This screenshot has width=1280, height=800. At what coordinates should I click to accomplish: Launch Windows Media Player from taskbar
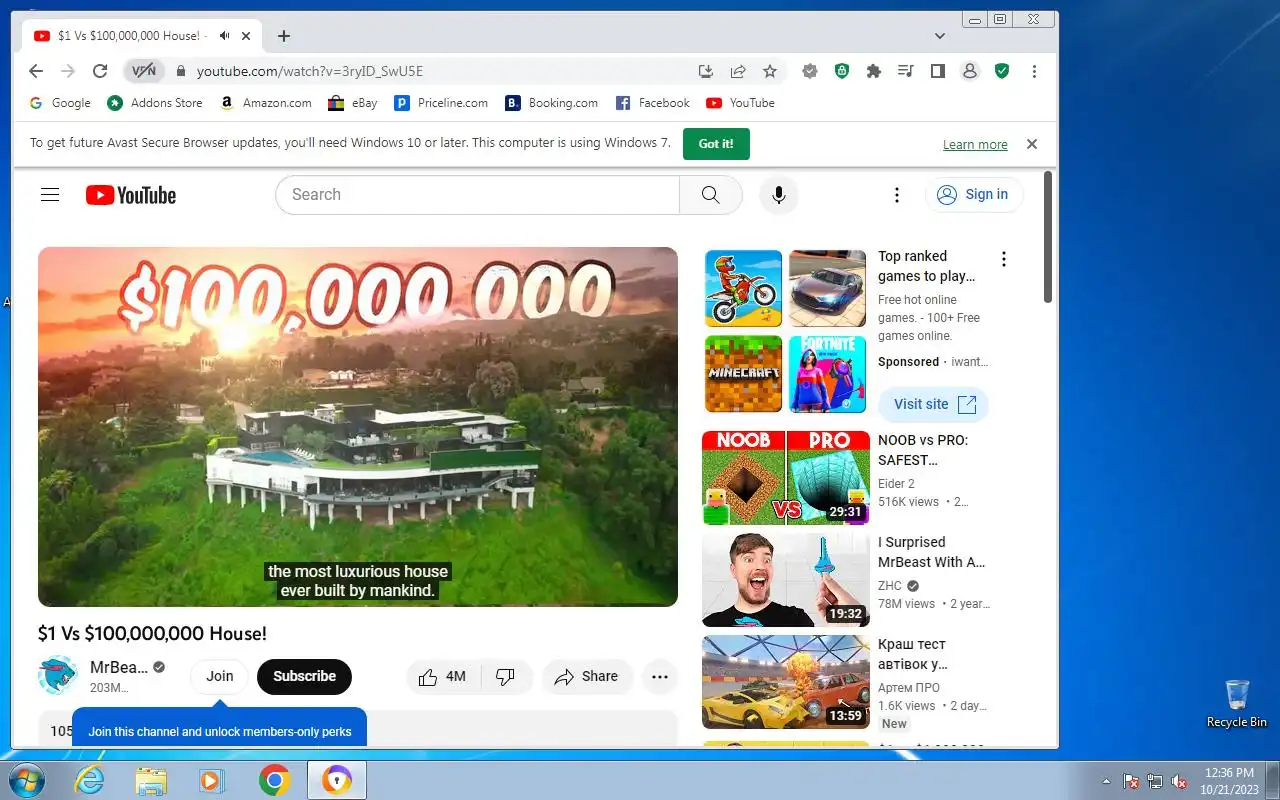tap(212, 780)
